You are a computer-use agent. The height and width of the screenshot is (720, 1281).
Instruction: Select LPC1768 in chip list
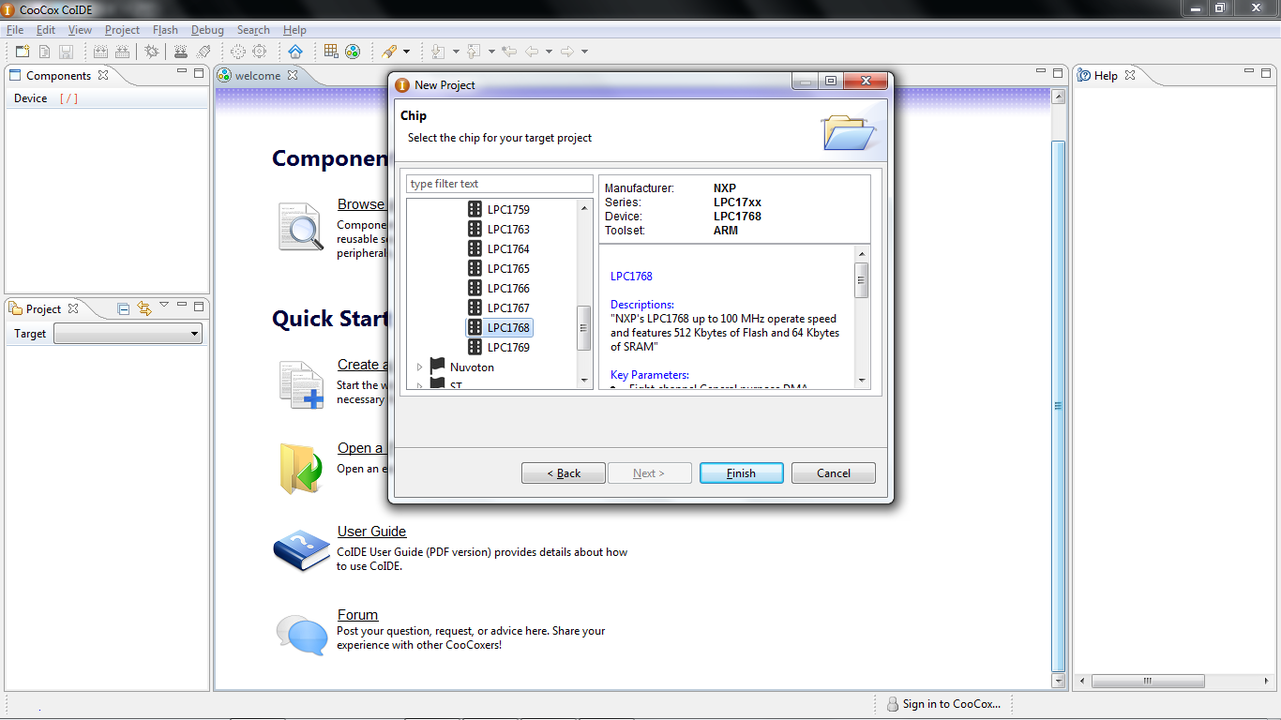coord(509,328)
